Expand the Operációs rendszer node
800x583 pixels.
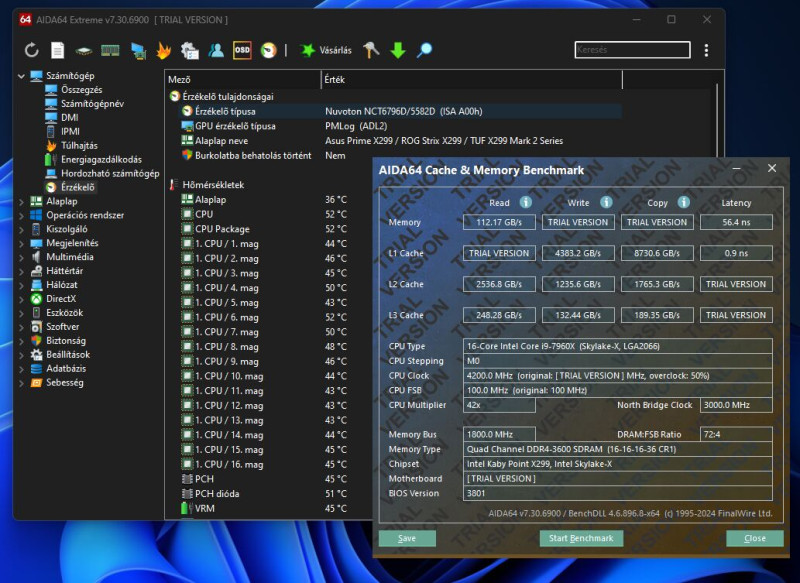point(21,215)
